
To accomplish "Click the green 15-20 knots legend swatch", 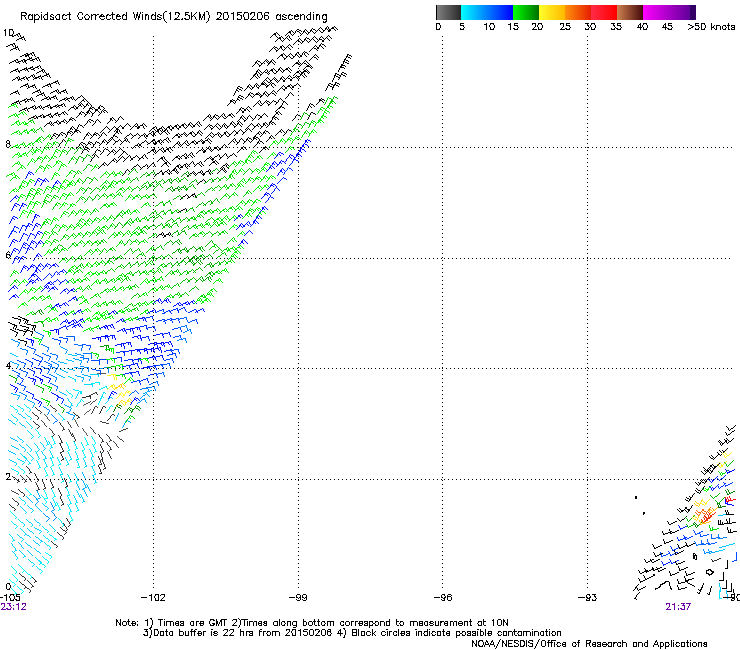I will [x=526, y=12].
